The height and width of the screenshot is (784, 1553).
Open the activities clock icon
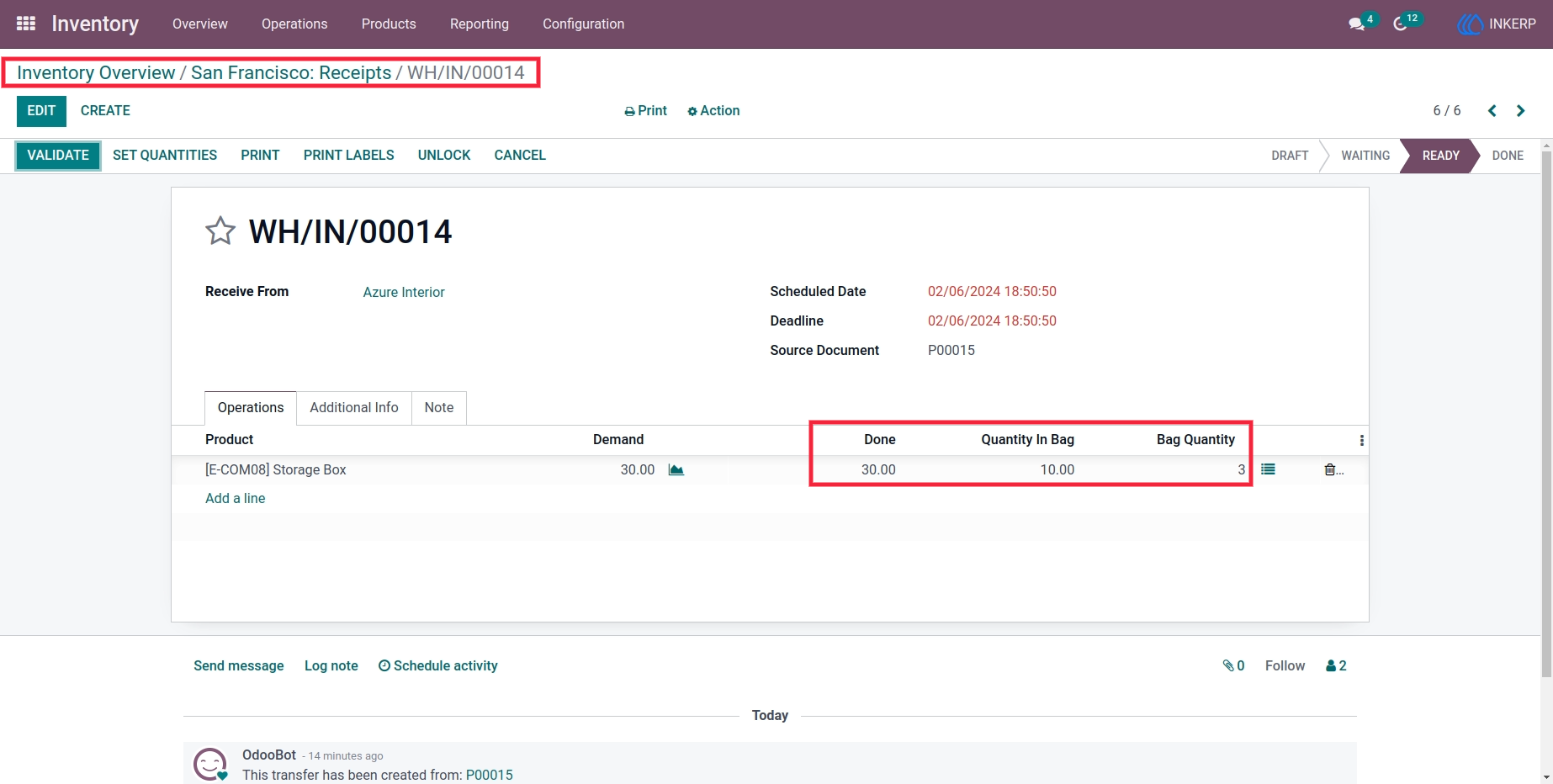[x=1401, y=24]
